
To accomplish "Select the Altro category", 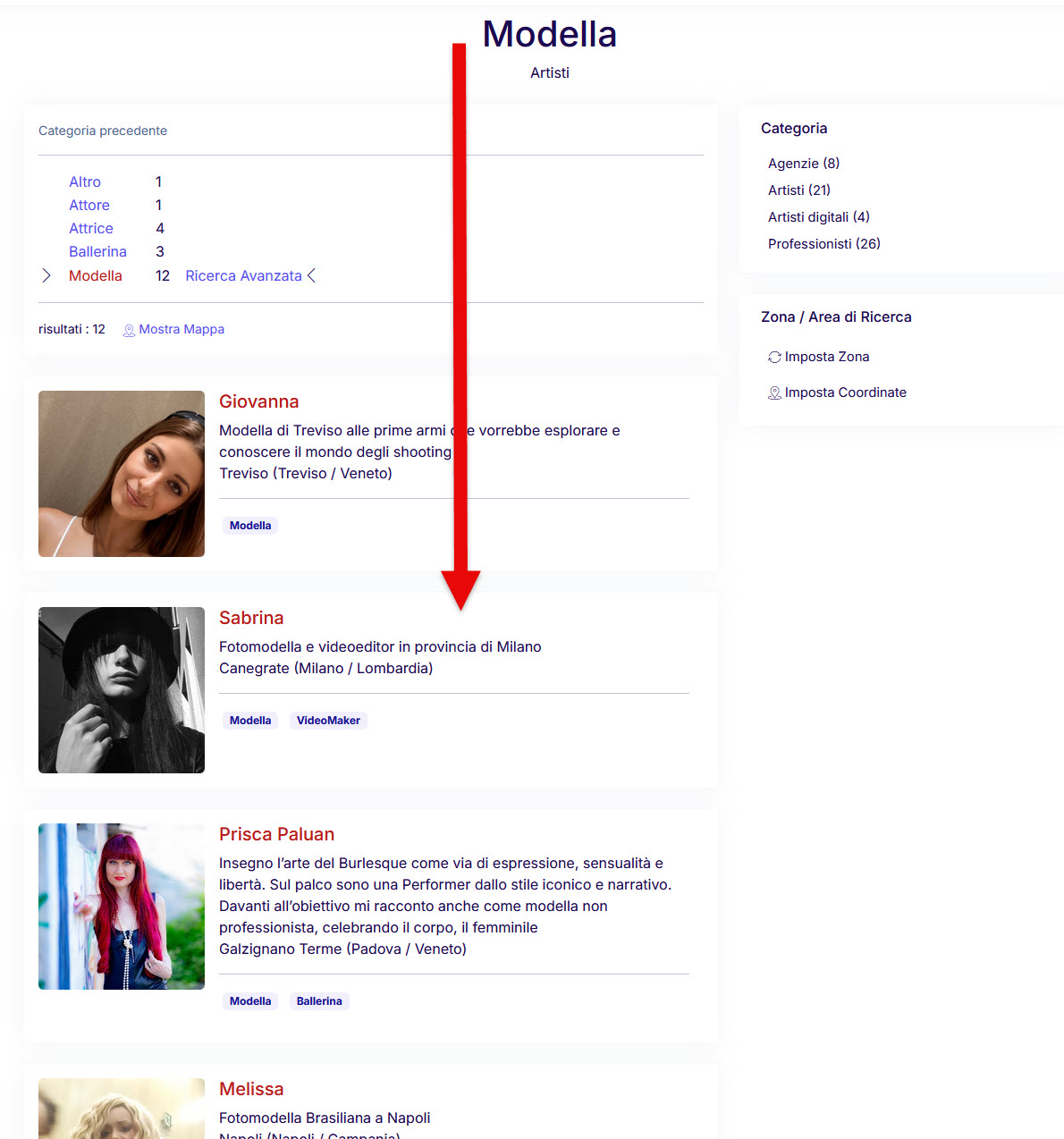I will point(85,182).
